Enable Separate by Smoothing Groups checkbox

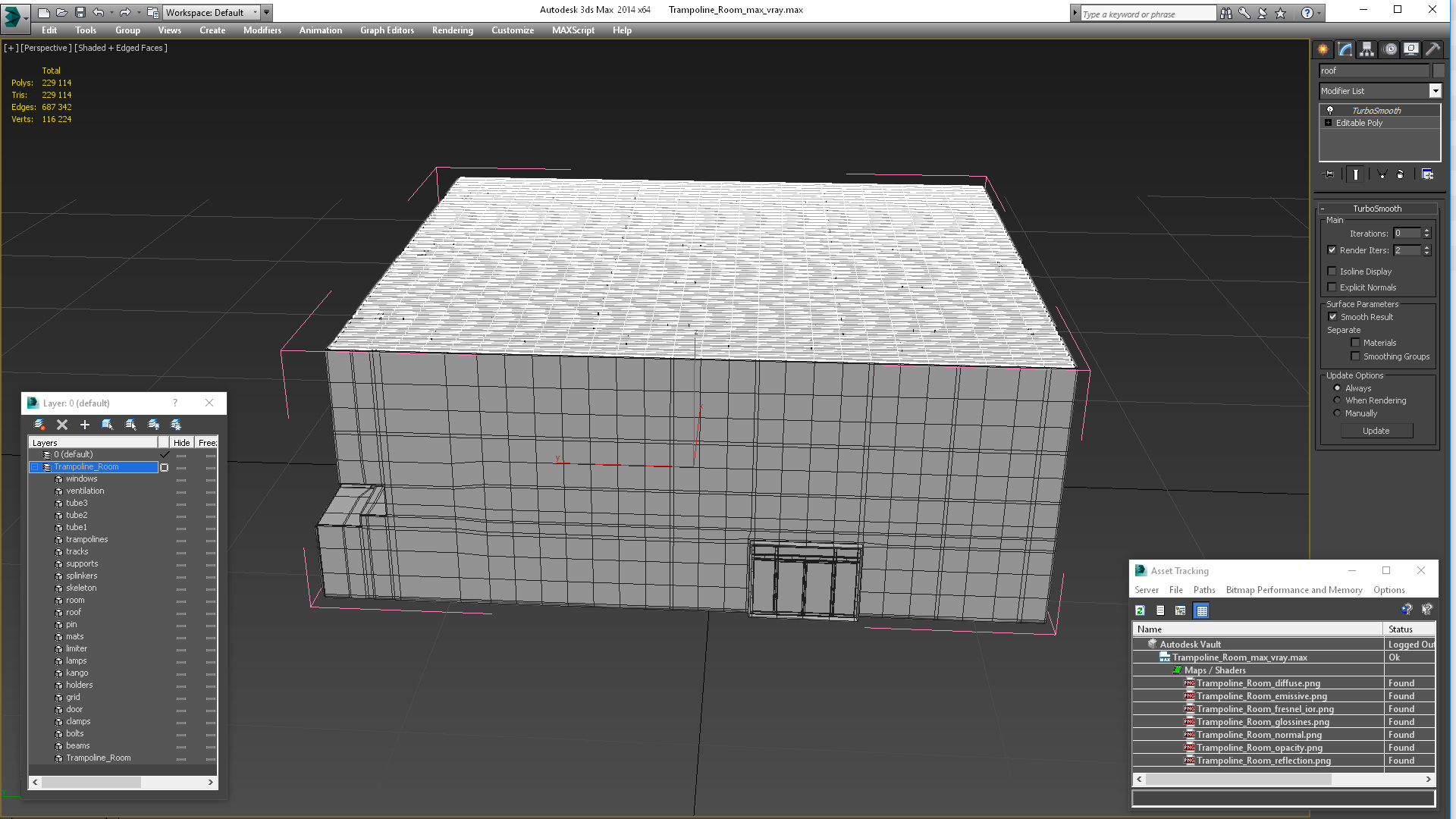1356,356
